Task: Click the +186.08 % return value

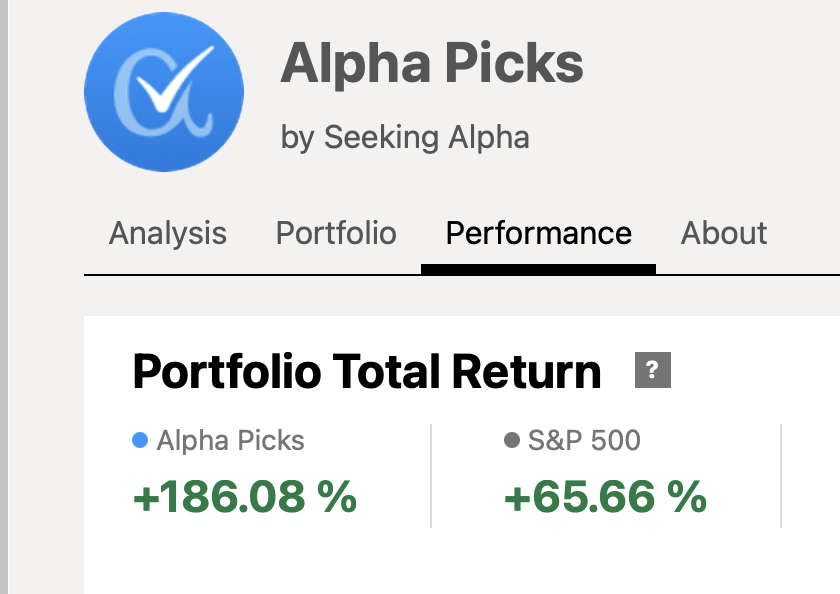Action: [245, 497]
